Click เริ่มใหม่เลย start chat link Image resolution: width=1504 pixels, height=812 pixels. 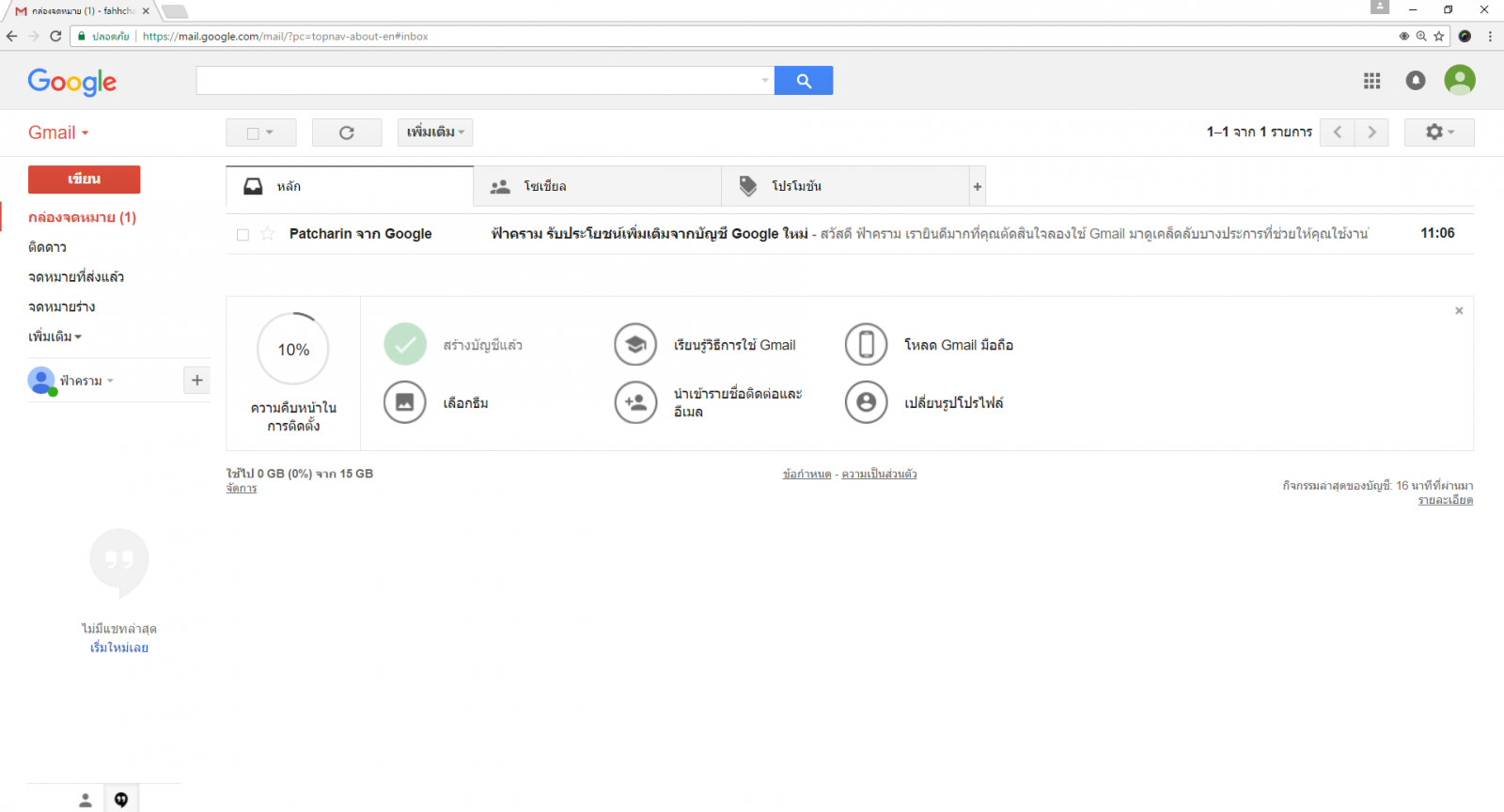click(x=119, y=648)
